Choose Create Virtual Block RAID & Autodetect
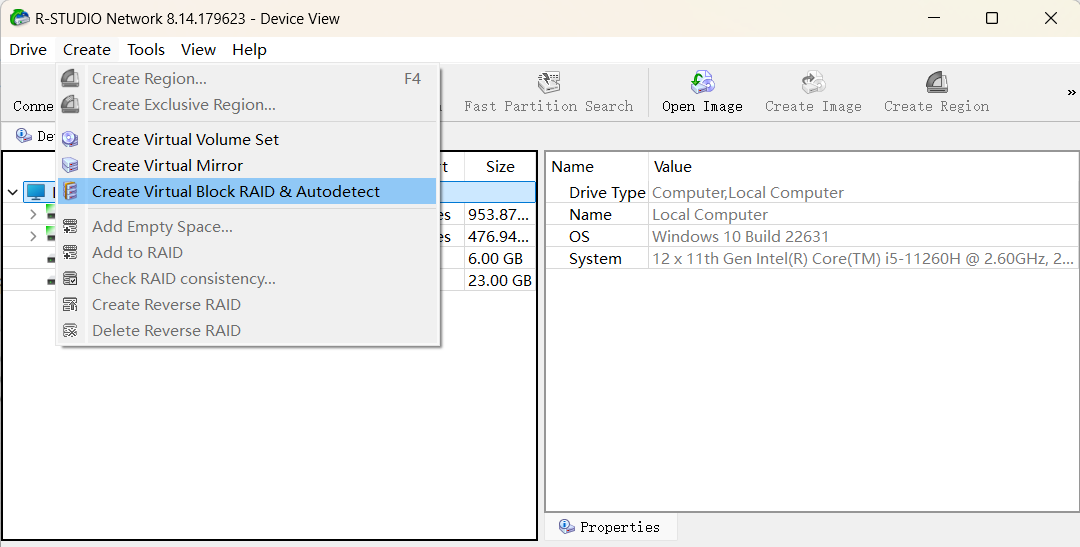Screen dimensions: 1080x547 click(247, 192)
